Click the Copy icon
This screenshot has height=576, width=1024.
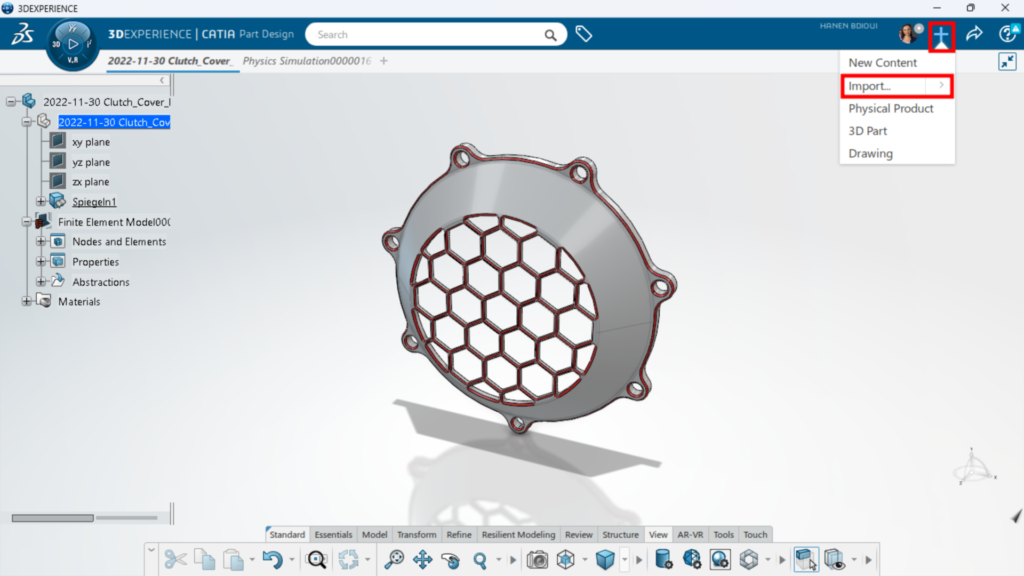coord(205,560)
